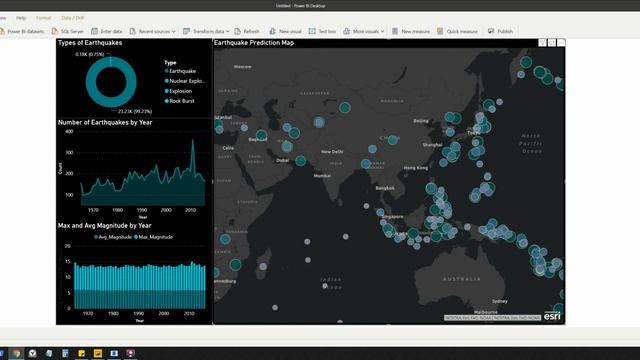The image size is (640, 360).
Task: Refresh the report data
Action: click(247, 31)
